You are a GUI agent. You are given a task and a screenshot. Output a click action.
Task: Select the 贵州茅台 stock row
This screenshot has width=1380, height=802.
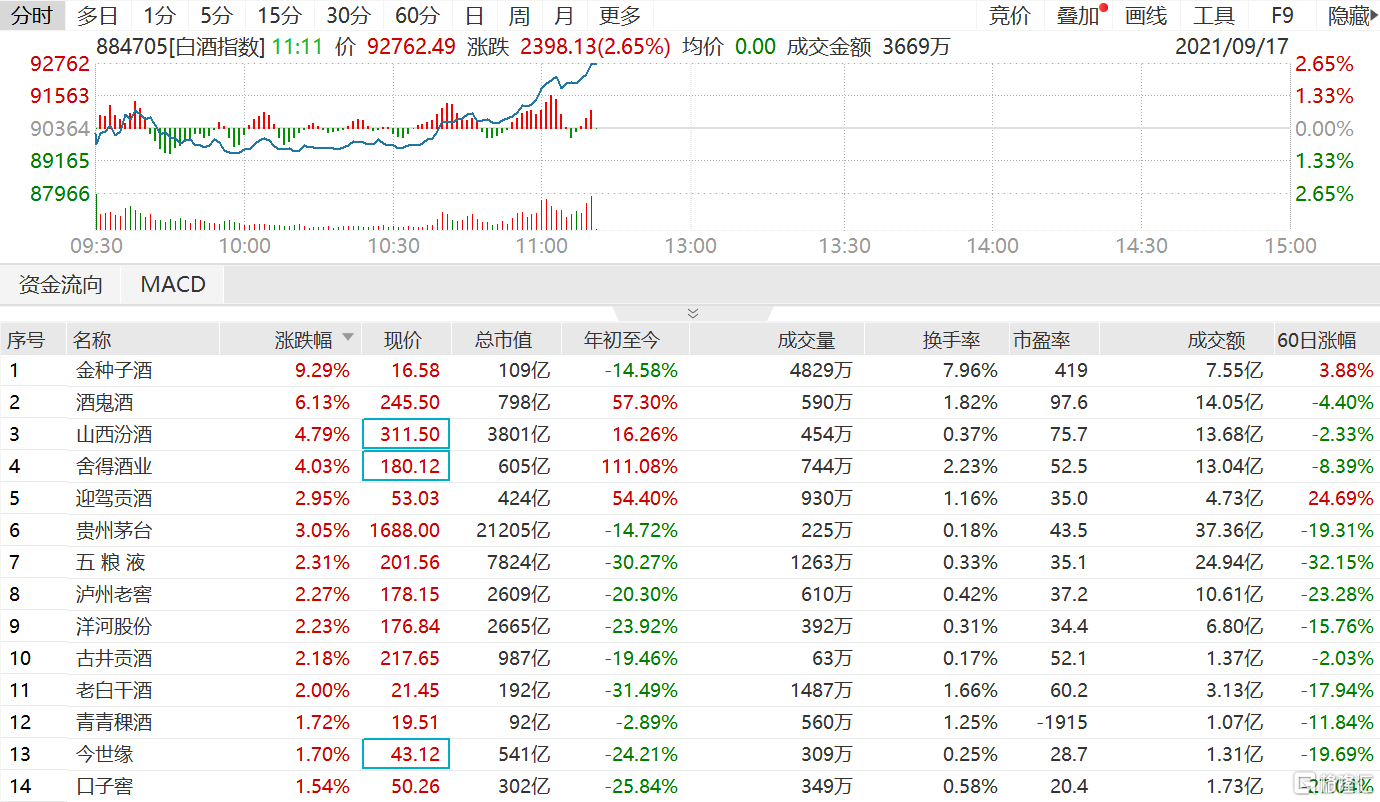tap(690, 530)
